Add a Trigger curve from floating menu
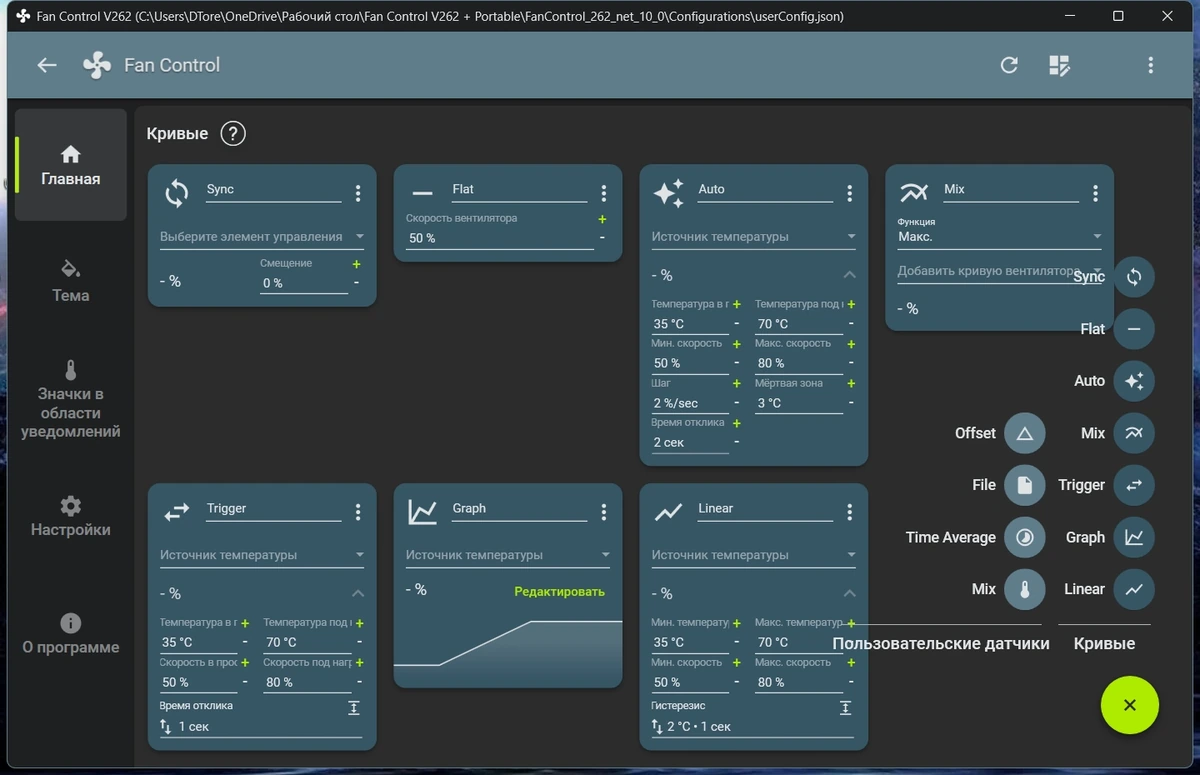Screen dimensions: 1200x775 [x=1134, y=485]
